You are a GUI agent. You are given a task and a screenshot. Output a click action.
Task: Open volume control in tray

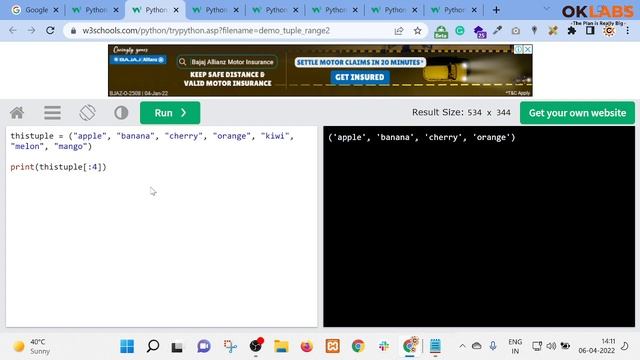[x=551, y=346]
